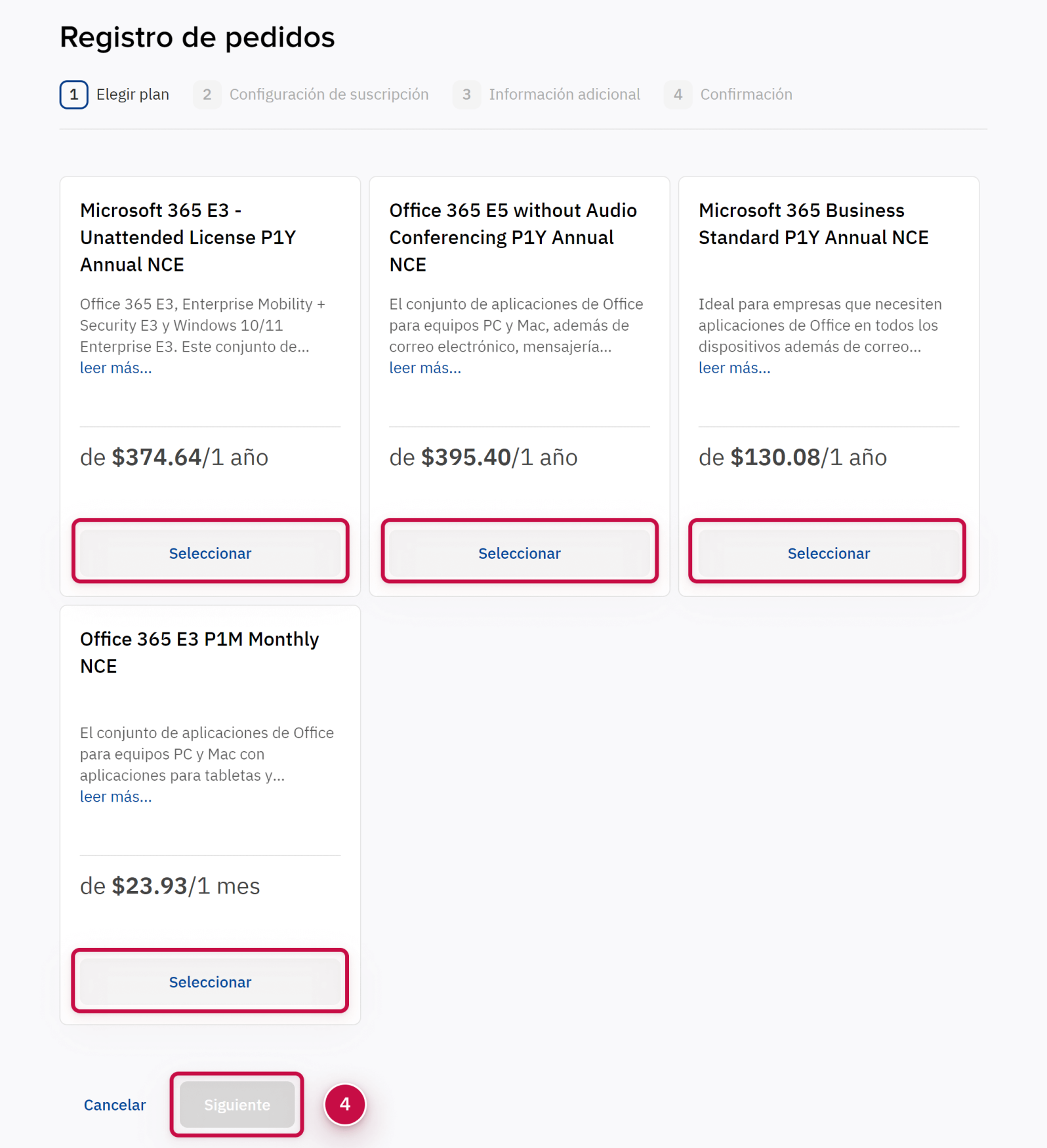Go to Información adicional step
Screen dimensions: 1047x1148
point(564,94)
